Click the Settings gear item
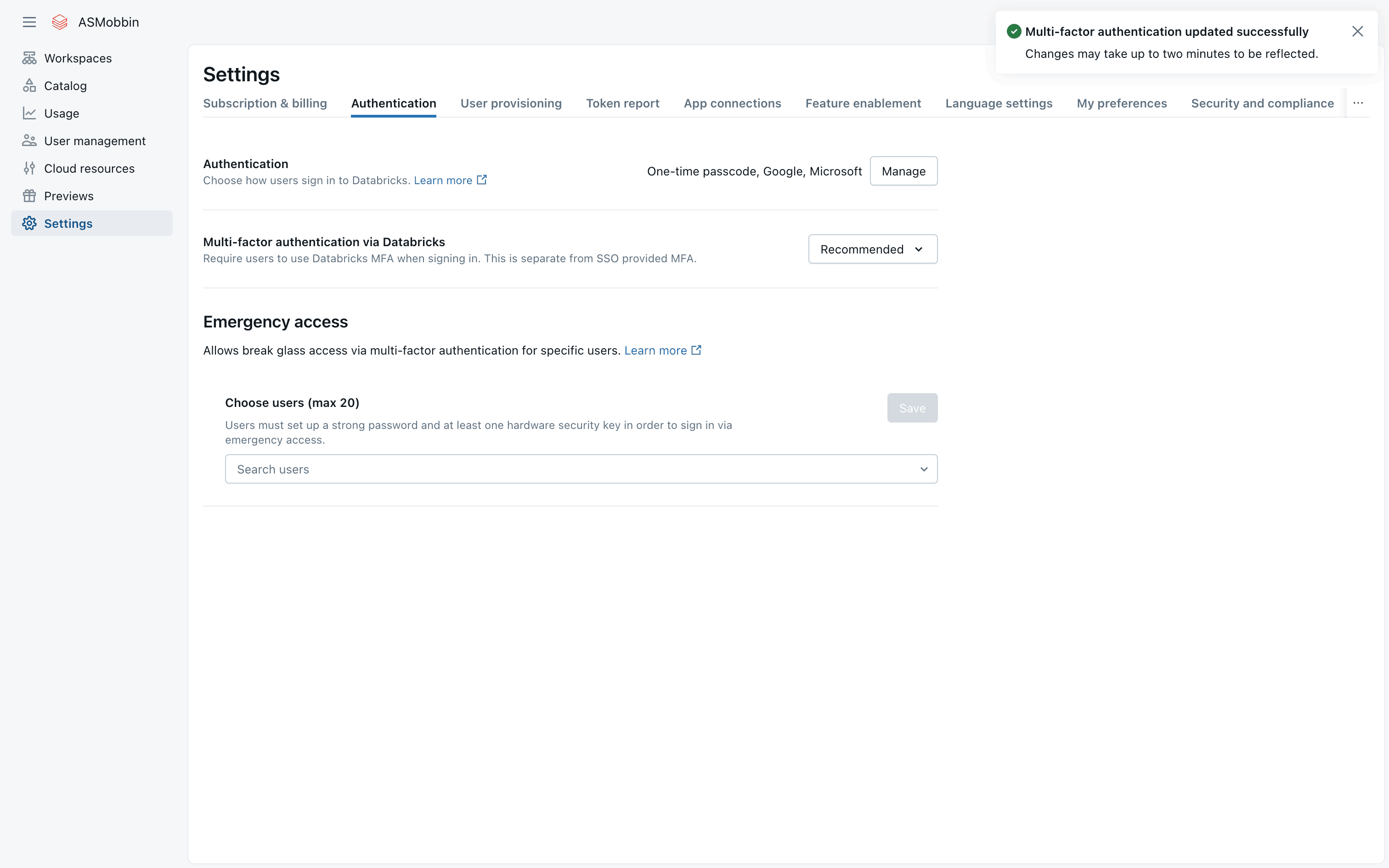 click(x=68, y=223)
